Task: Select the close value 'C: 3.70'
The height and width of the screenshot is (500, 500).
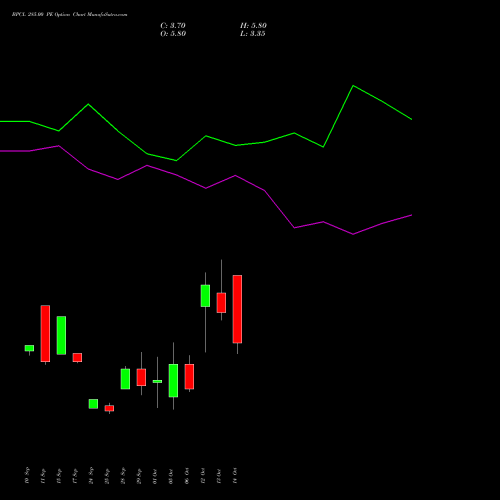Action: coord(173,26)
